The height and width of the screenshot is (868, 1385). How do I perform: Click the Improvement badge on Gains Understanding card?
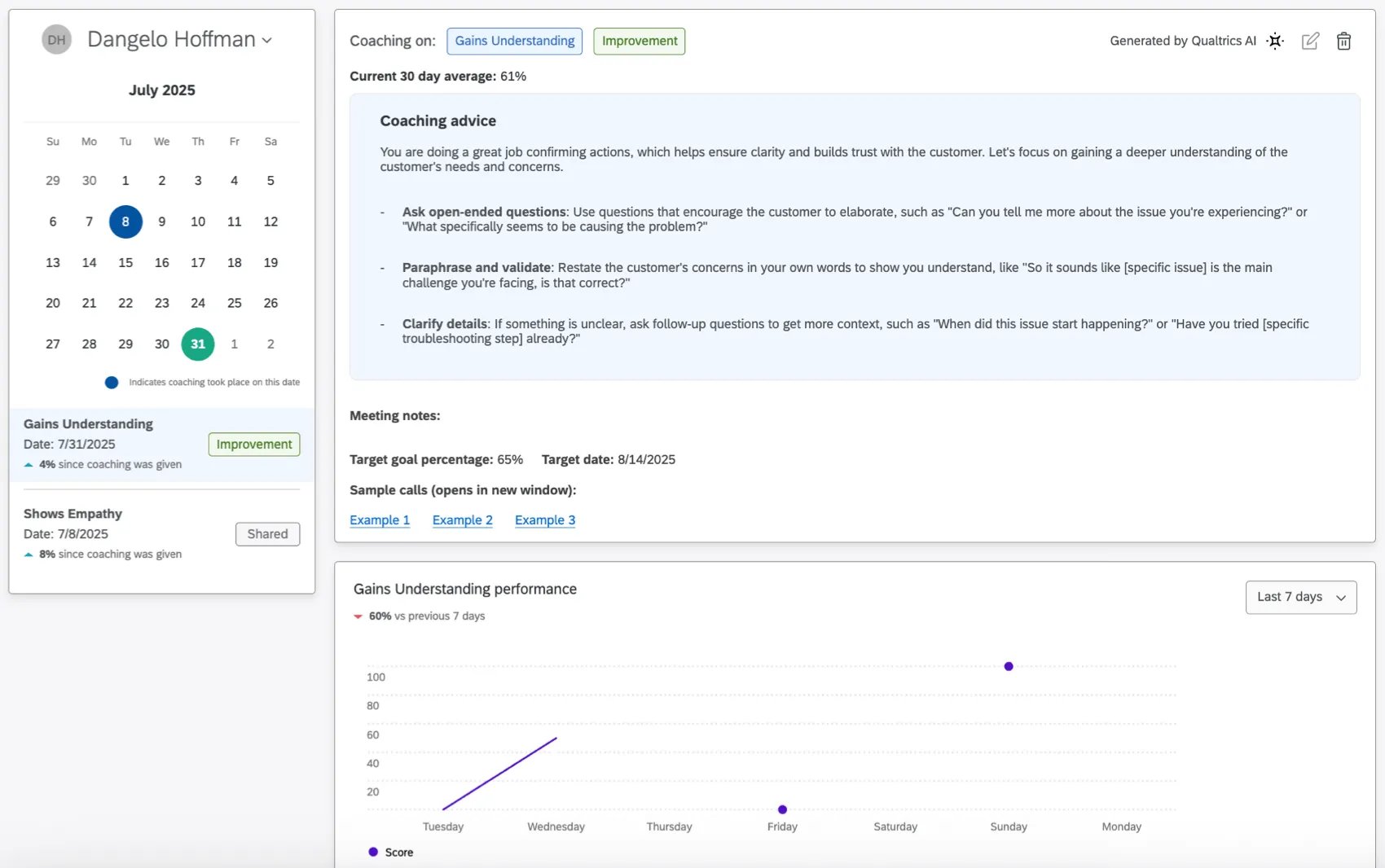click(x=253, y=445)
